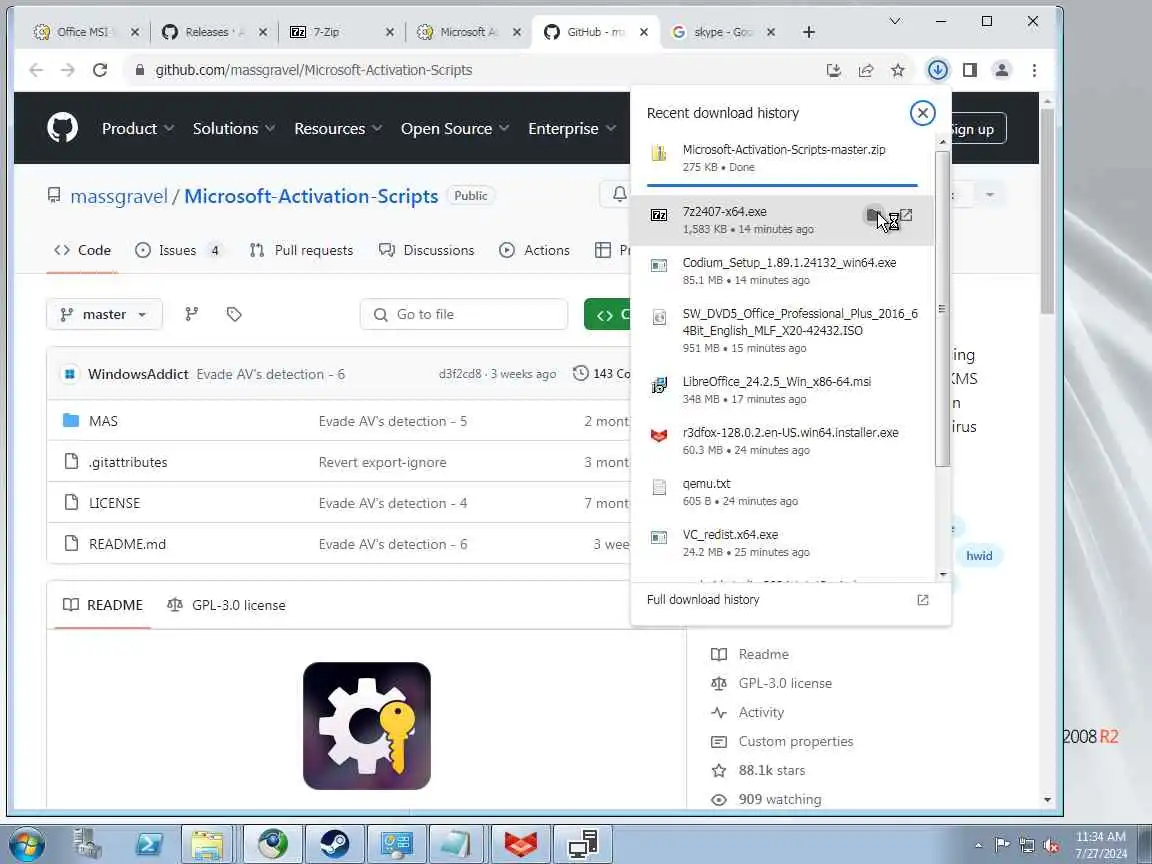Open the Actions tab
The width and height of the screenshot is (1152, 864).
(534, 251)
